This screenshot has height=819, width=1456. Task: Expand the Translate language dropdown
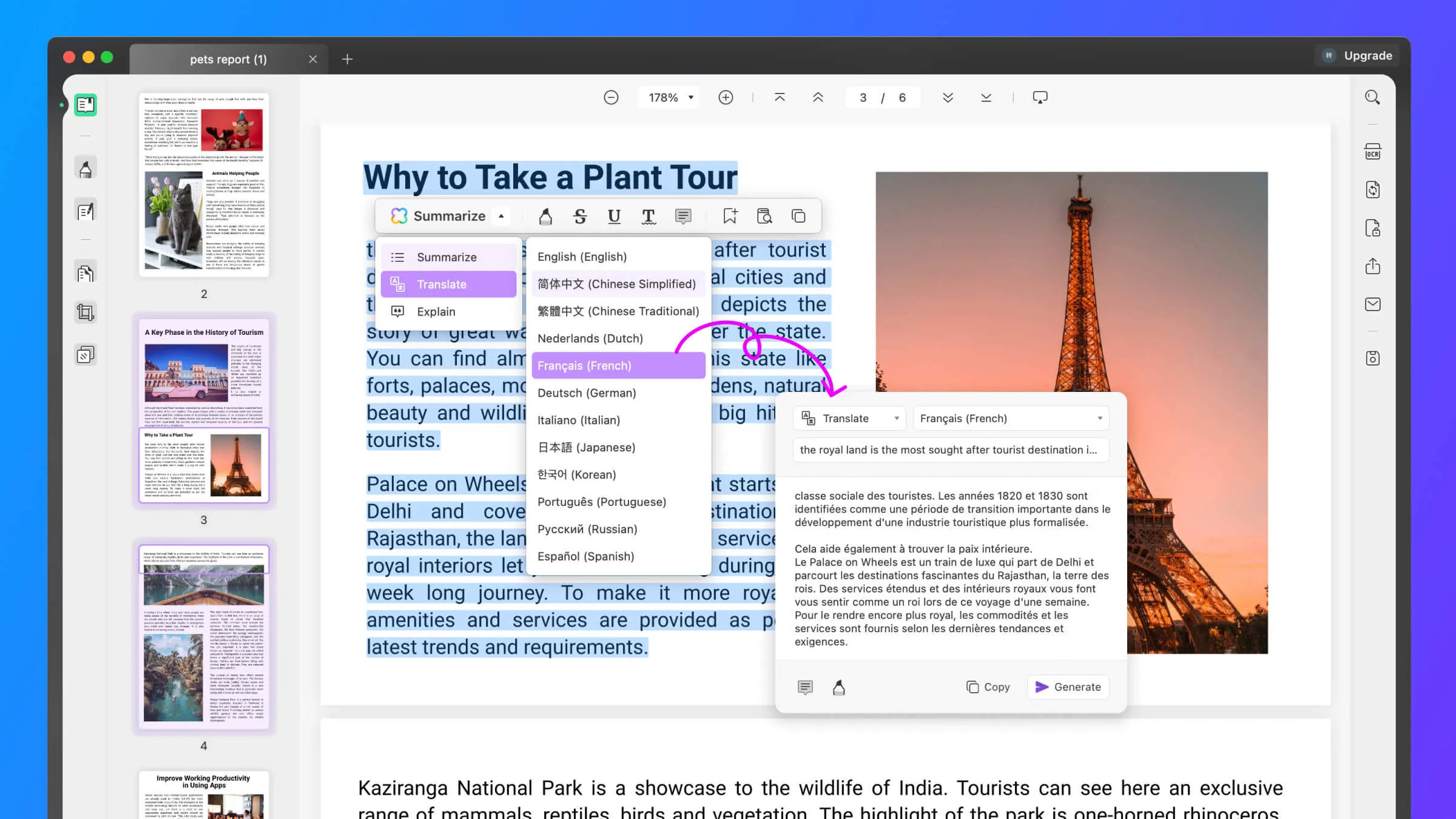(1009, 418)
